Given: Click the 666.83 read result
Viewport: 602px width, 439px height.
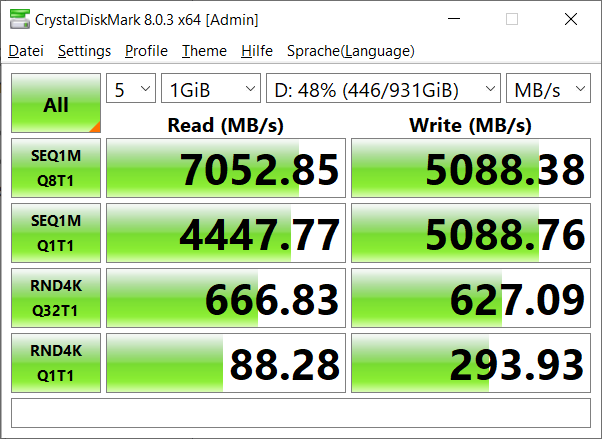Looking at the screenshot, I should (x=226, y=298).
